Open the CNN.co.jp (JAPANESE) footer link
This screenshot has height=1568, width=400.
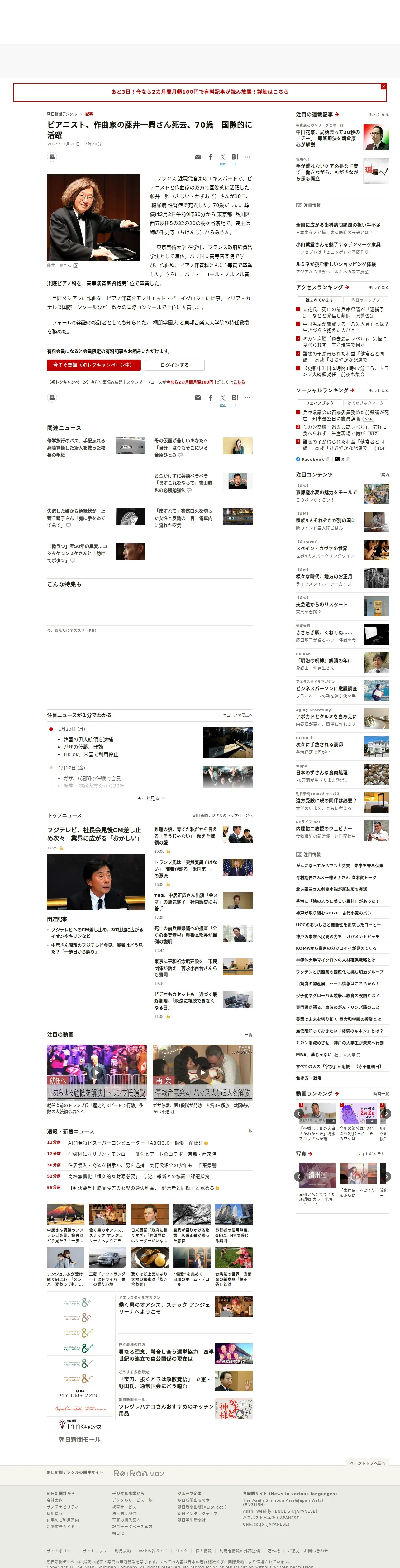click(266, 1523)
